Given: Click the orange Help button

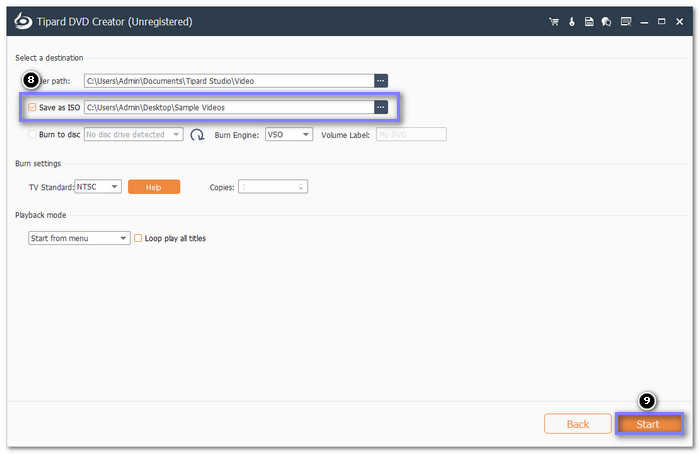Looking at the screenshot, I should pyautogui.click(x=153, y=186).
